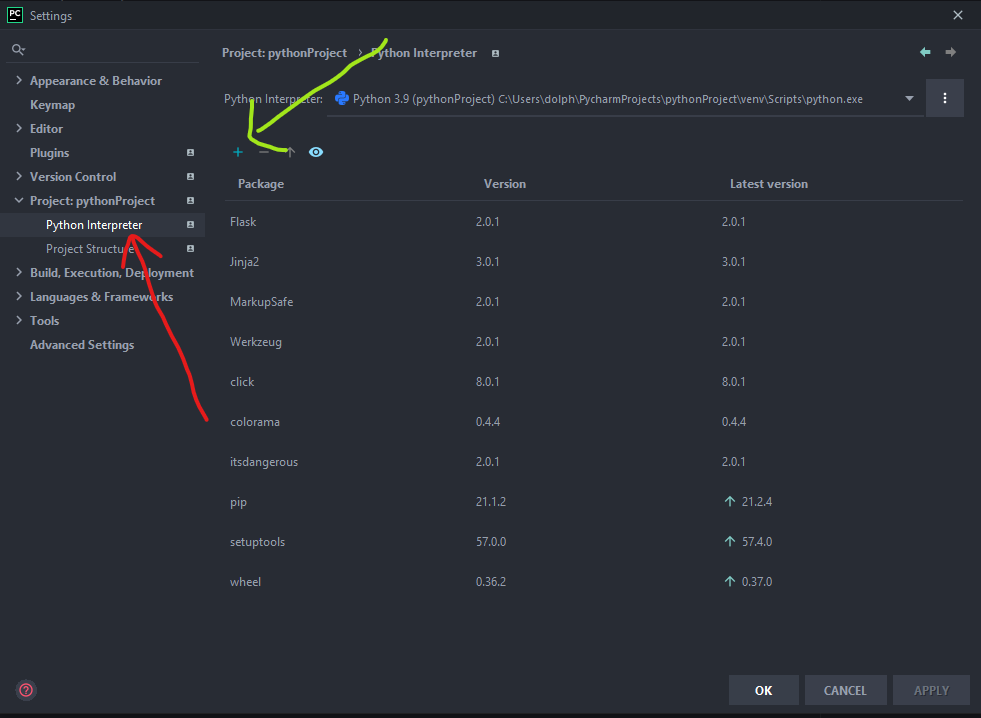Click the badge icon on Python Interpreter row
The height and width of the screenshot is (718, 981).
[x=190, y=225]
